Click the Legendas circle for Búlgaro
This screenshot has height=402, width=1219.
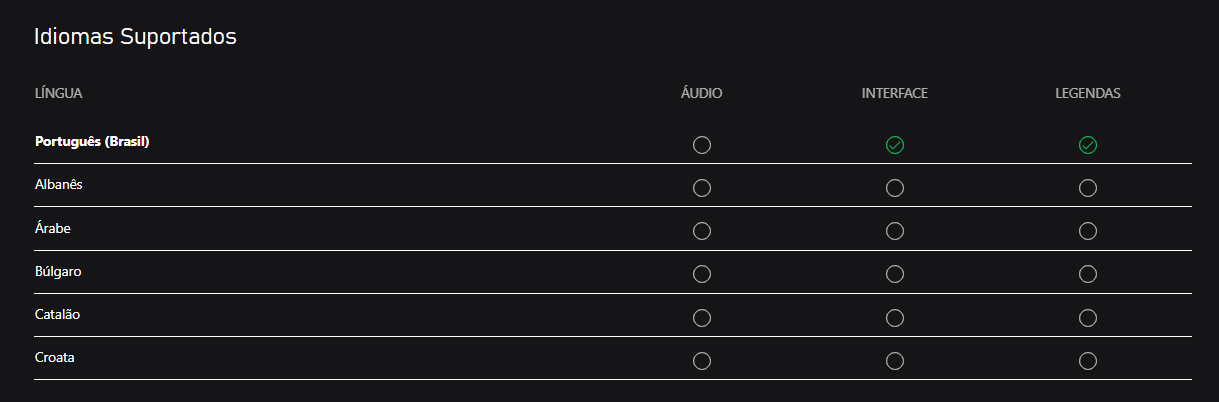click(1088, 274)
